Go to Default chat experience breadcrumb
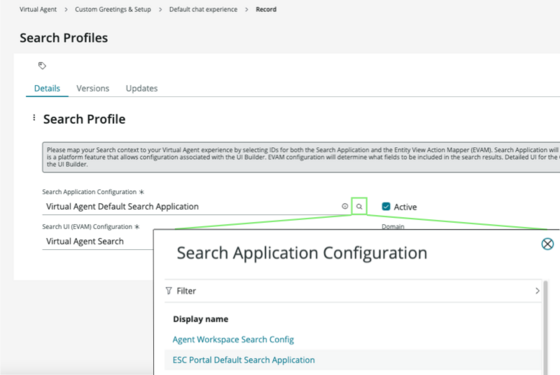The image size is (560, 375). click(203, 9)
